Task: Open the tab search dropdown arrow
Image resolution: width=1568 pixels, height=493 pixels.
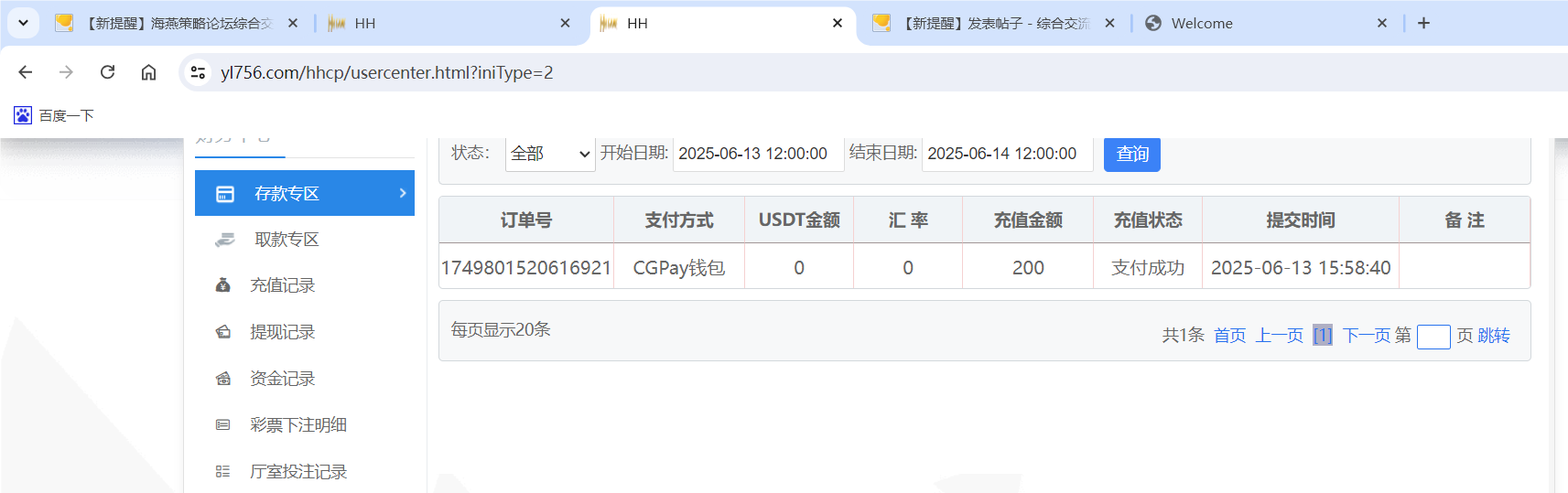Action: coord(23,23)
